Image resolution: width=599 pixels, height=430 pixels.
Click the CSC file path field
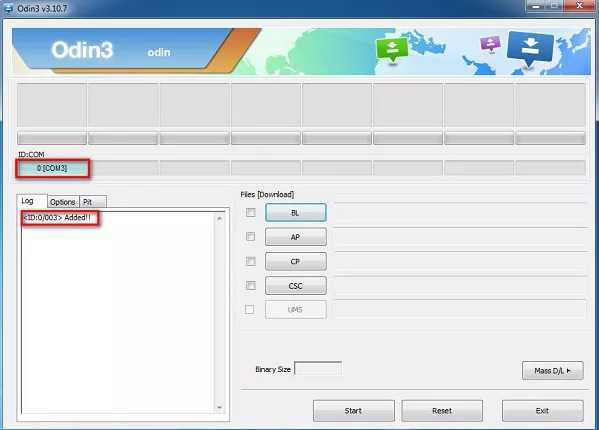click(461, 286)
